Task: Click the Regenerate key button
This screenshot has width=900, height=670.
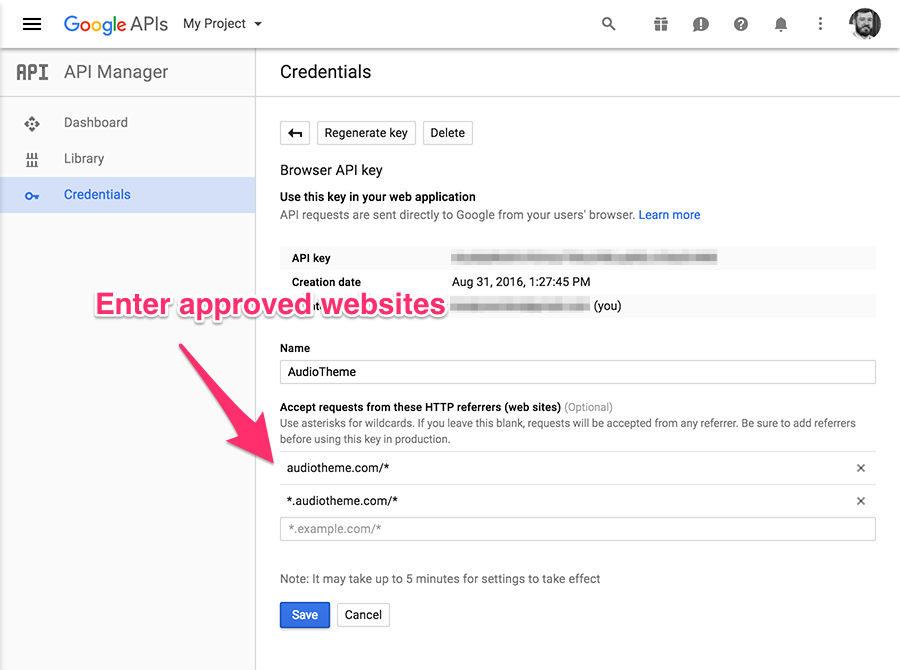Action: (x=365, y=132)
